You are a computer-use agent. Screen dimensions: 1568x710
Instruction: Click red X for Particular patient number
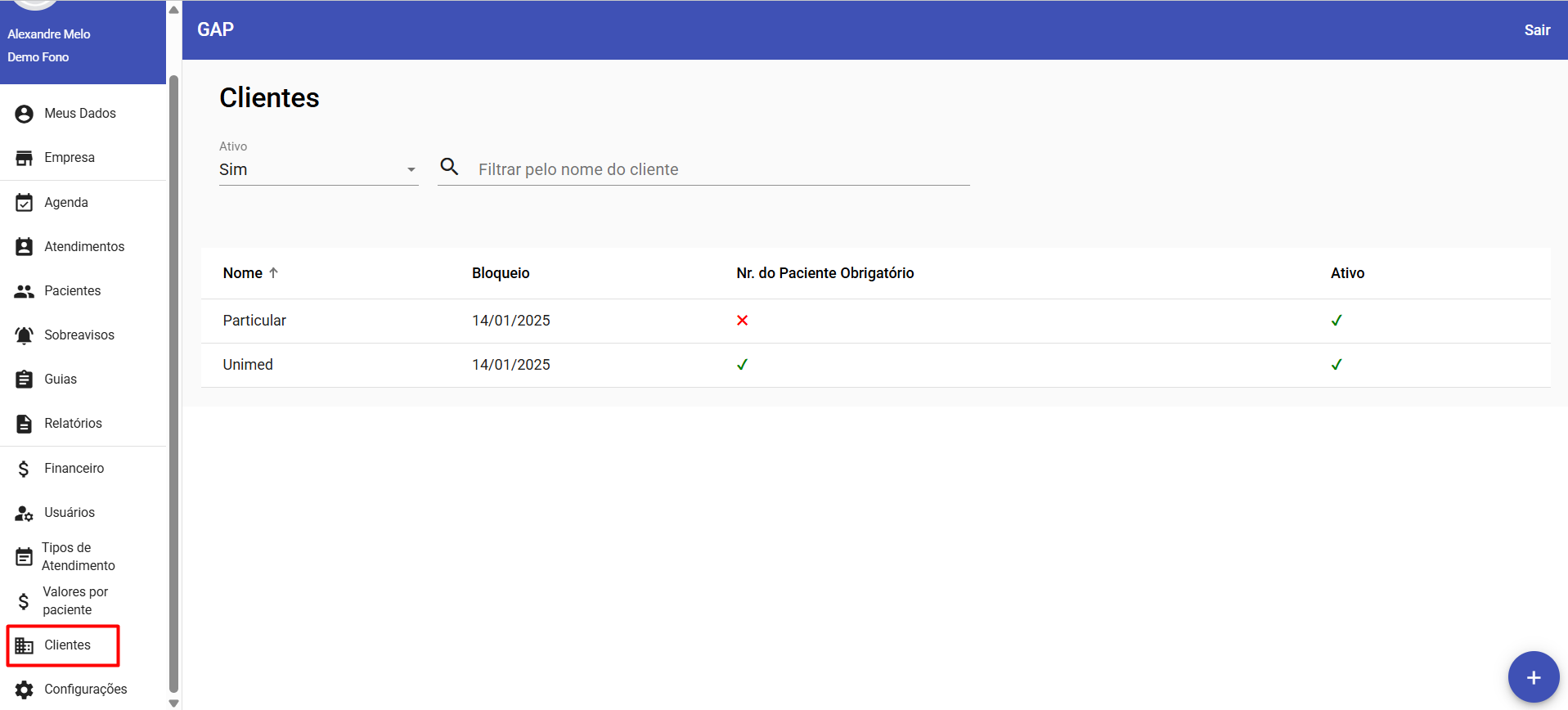pyautogui.click(x=742, y=321)
